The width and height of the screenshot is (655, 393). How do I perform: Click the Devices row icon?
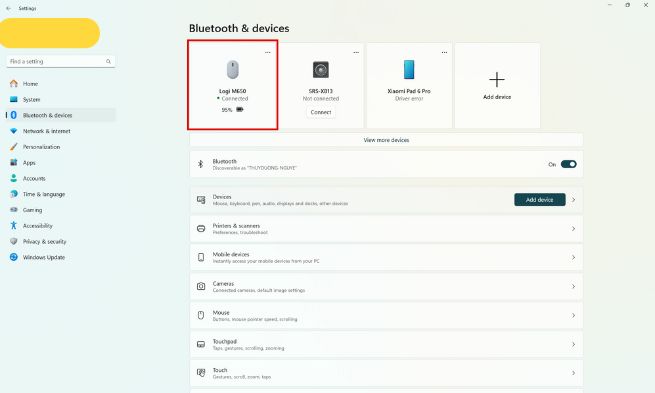pos(201,200)
